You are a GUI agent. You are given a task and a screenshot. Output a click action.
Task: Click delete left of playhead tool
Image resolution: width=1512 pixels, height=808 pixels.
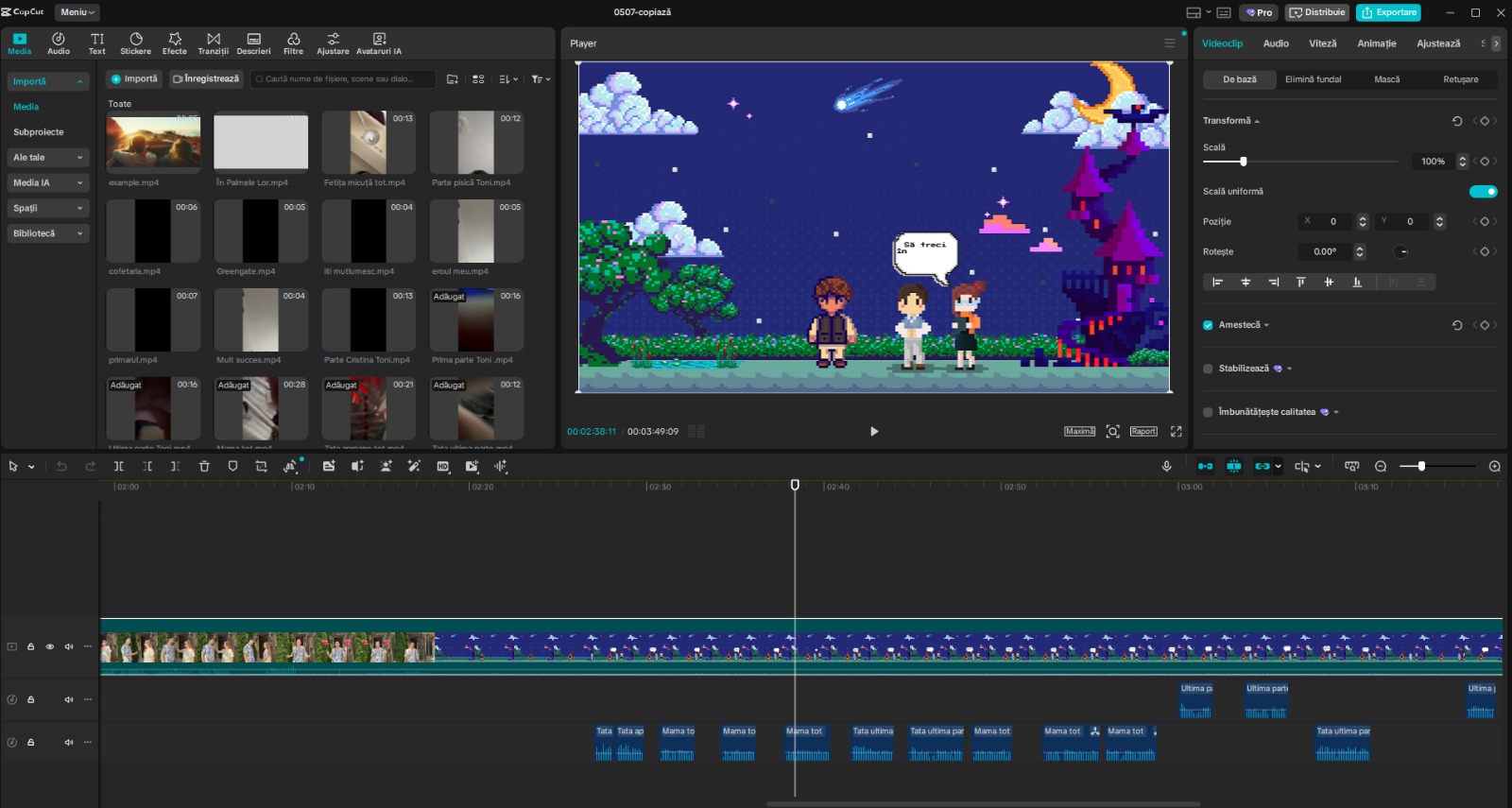[x=147, y=466]
